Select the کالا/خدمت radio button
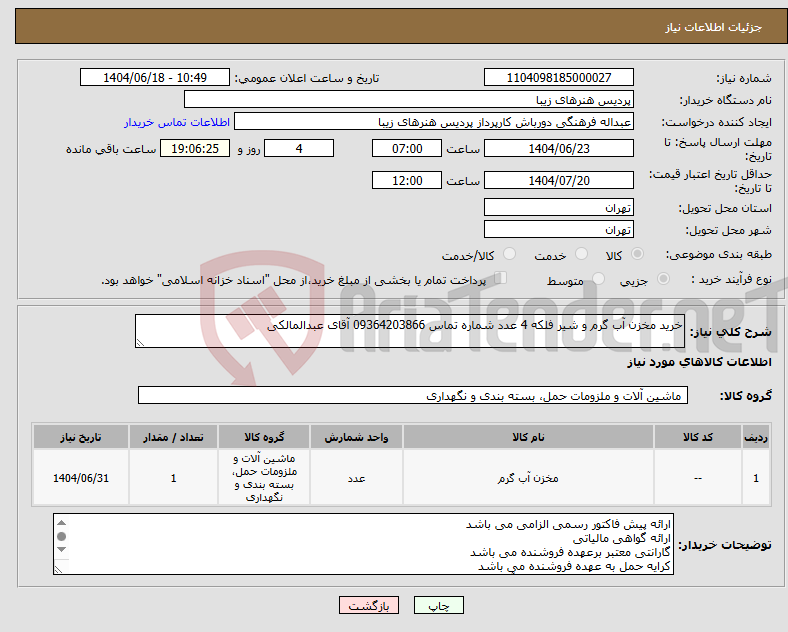 click(x=509, y=254)
